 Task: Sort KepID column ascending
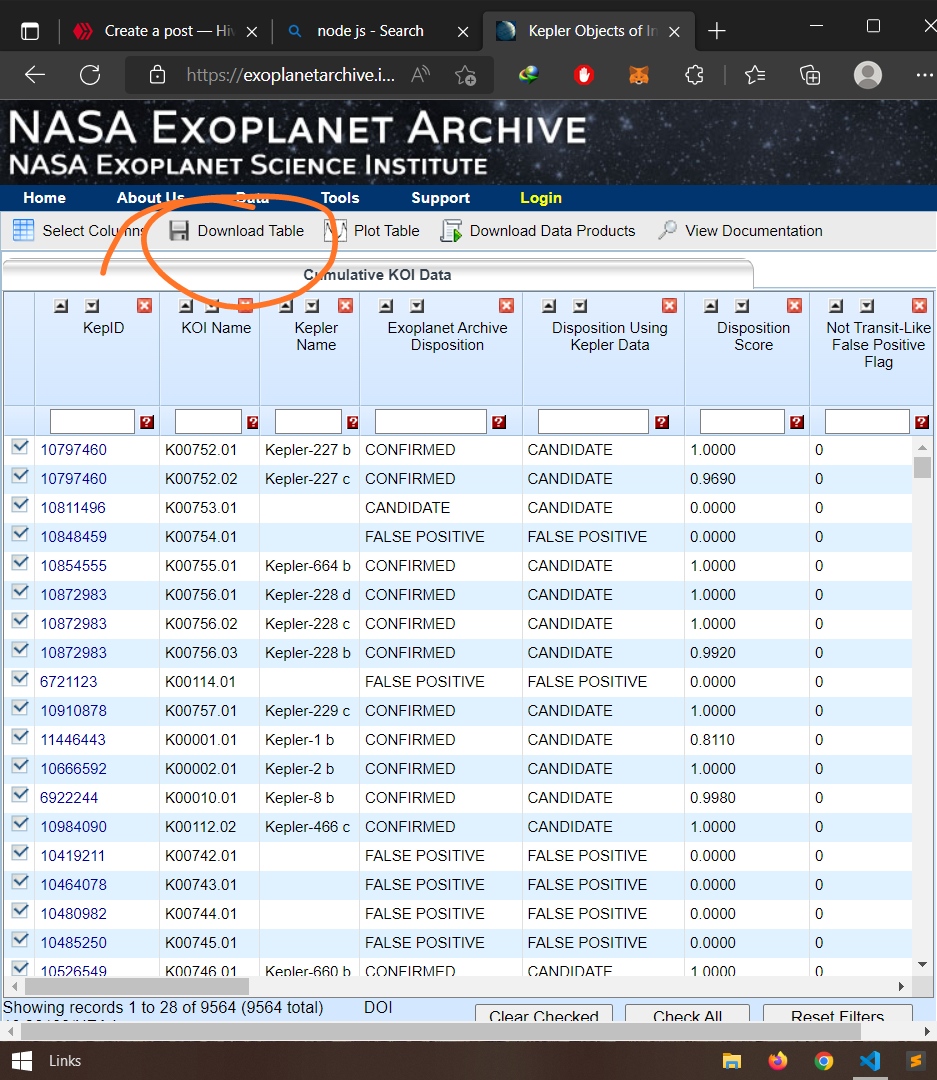61,306
